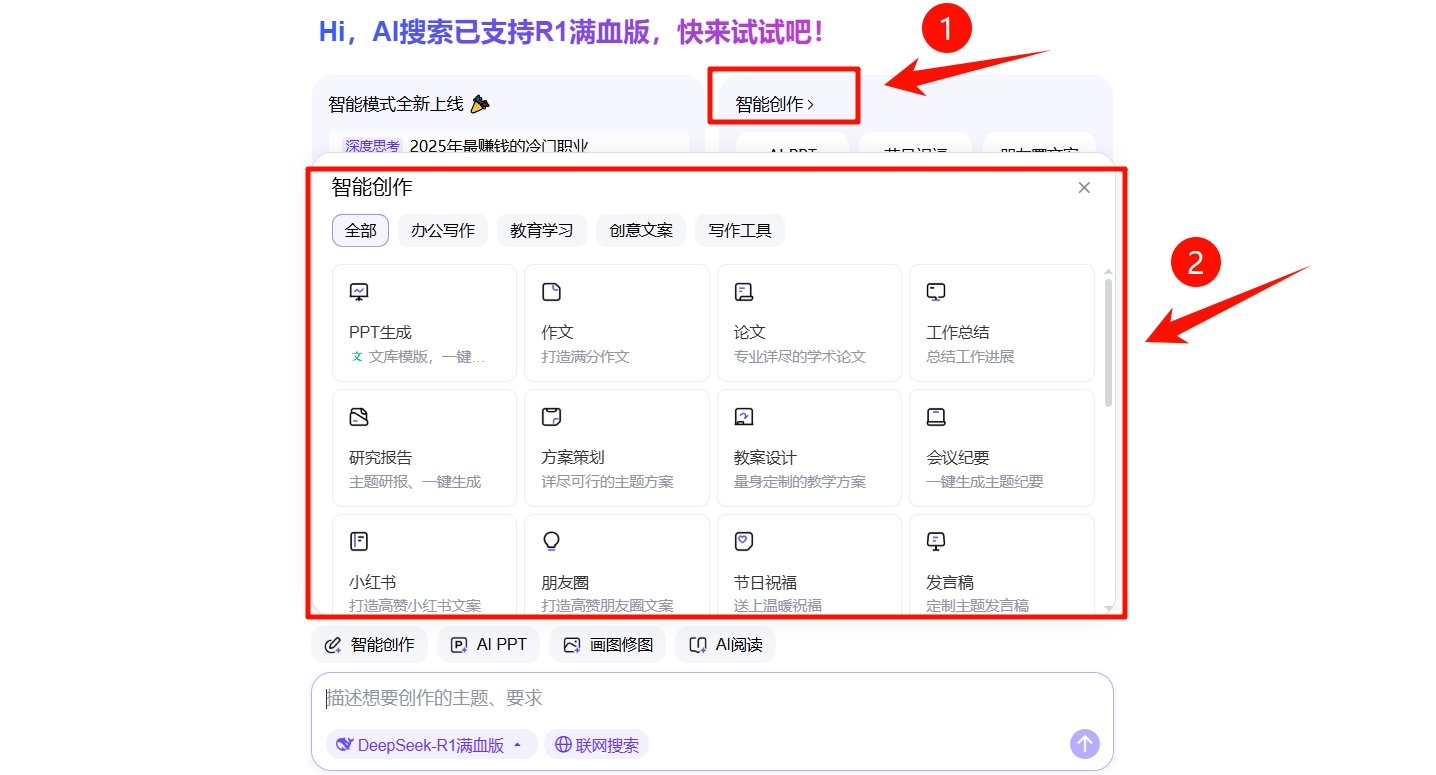Open the DeepSeek-R1满血版 model dropdown
1436x775 pixels.
tap(430, 745)
